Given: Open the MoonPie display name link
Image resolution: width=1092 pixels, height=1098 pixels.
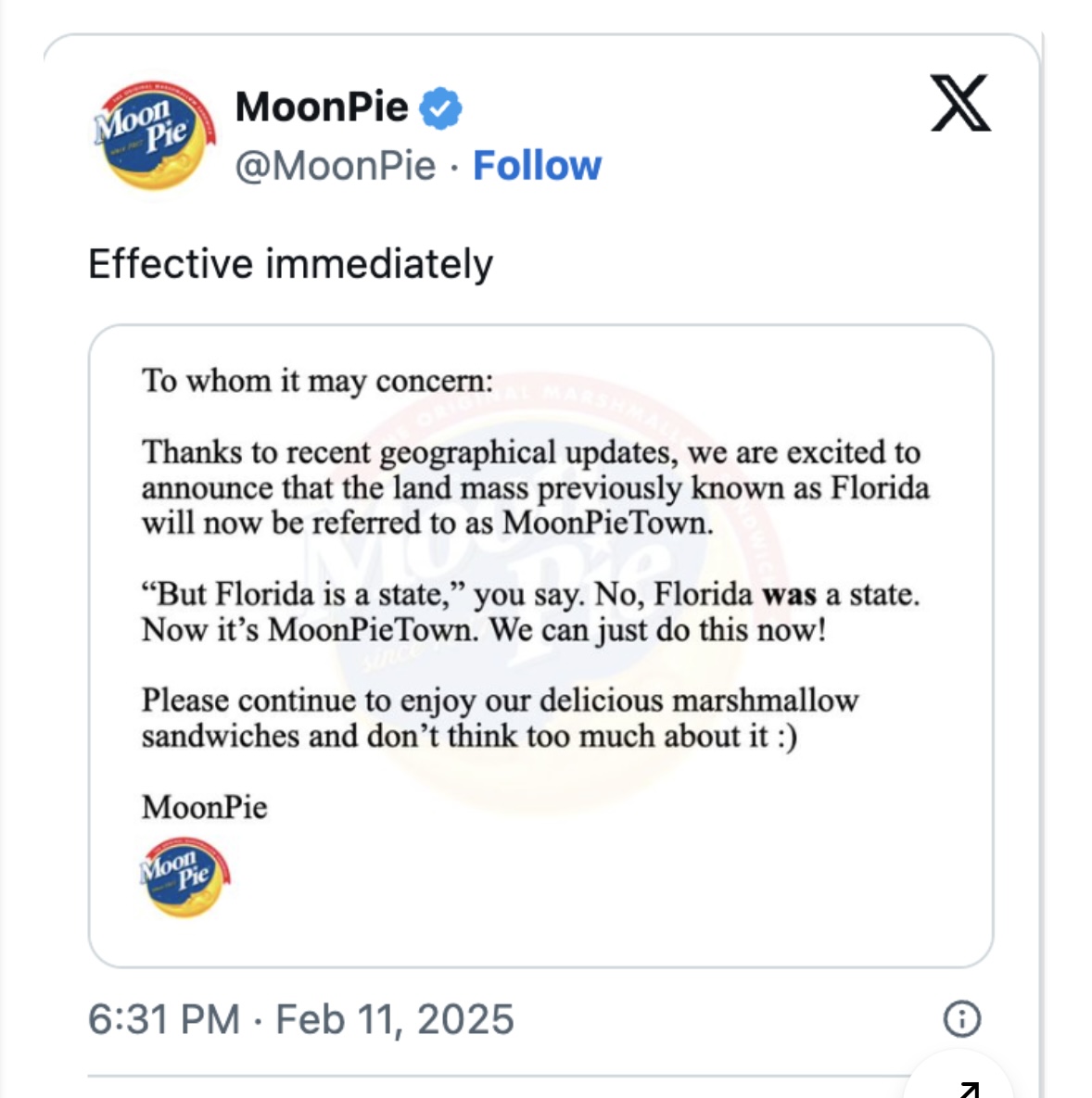Looking at the screenshot, I should tap(322, 107).
